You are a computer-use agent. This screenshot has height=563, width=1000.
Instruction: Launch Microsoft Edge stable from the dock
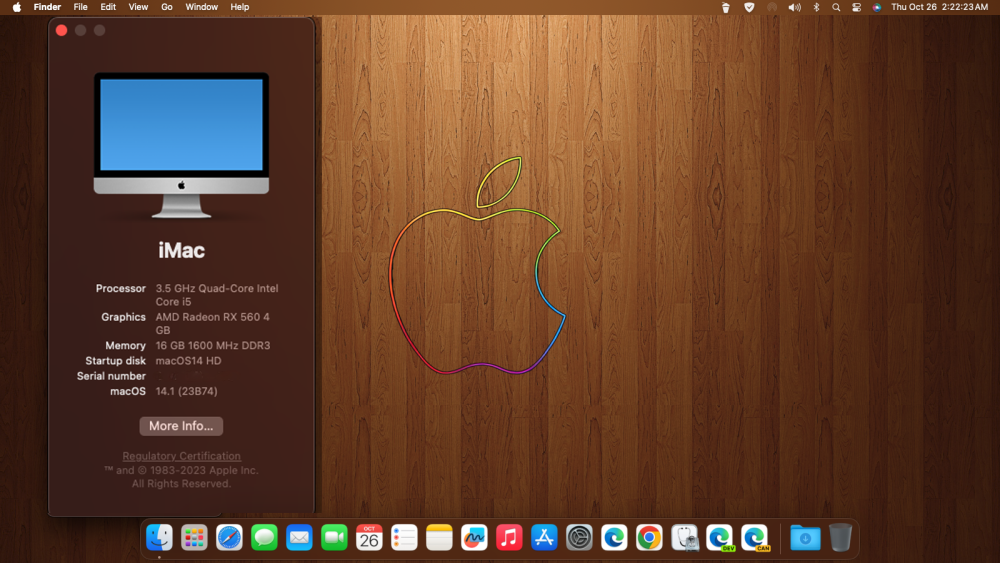(x=614, y=537)
